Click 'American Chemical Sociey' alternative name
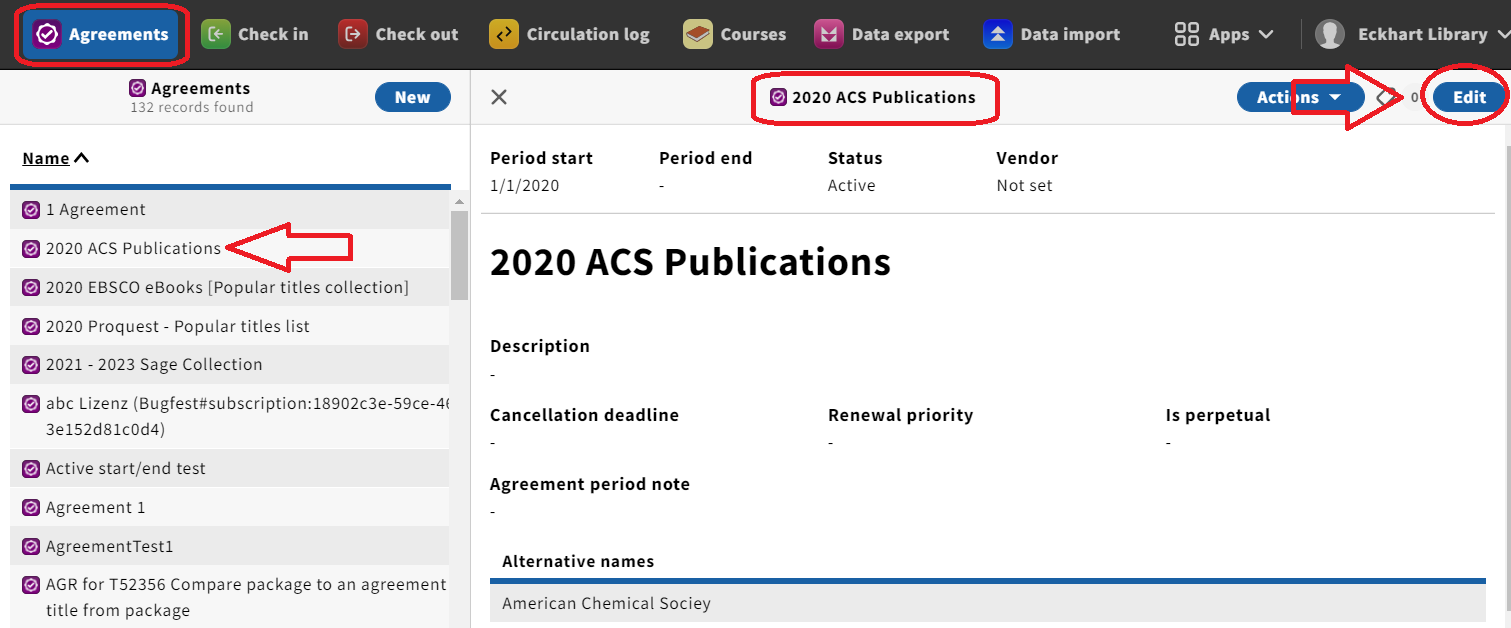The image size is (1511, 628). pos(606,603)
